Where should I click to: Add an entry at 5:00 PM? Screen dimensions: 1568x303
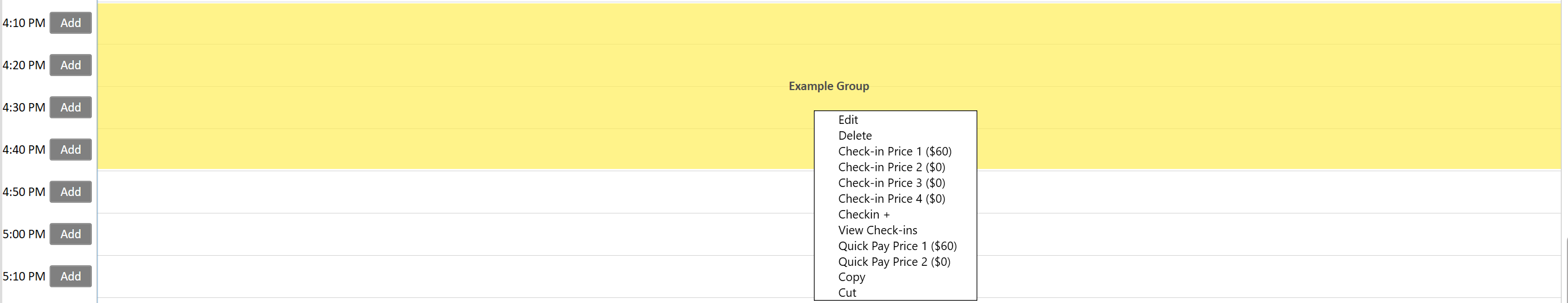click(x=70, y=234)
